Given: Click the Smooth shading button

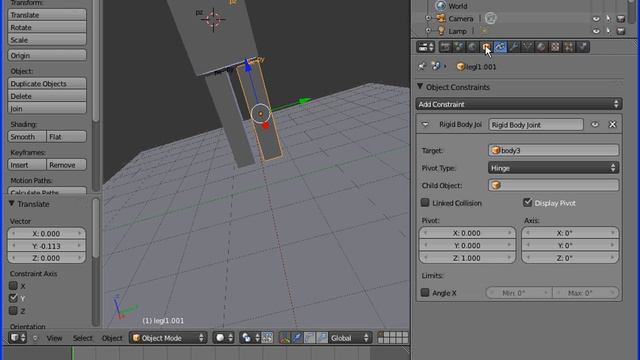Looking at the screenshot, I should [27, 136].
